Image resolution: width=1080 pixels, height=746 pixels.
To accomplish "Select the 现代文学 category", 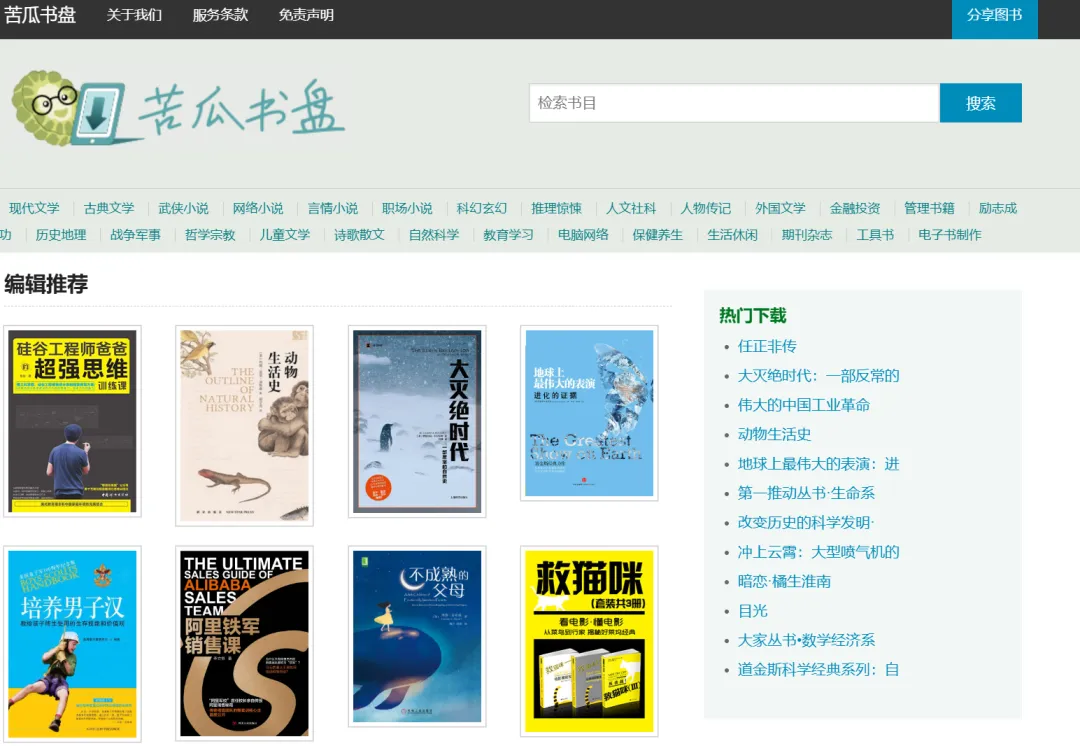I will coord(34,208).
